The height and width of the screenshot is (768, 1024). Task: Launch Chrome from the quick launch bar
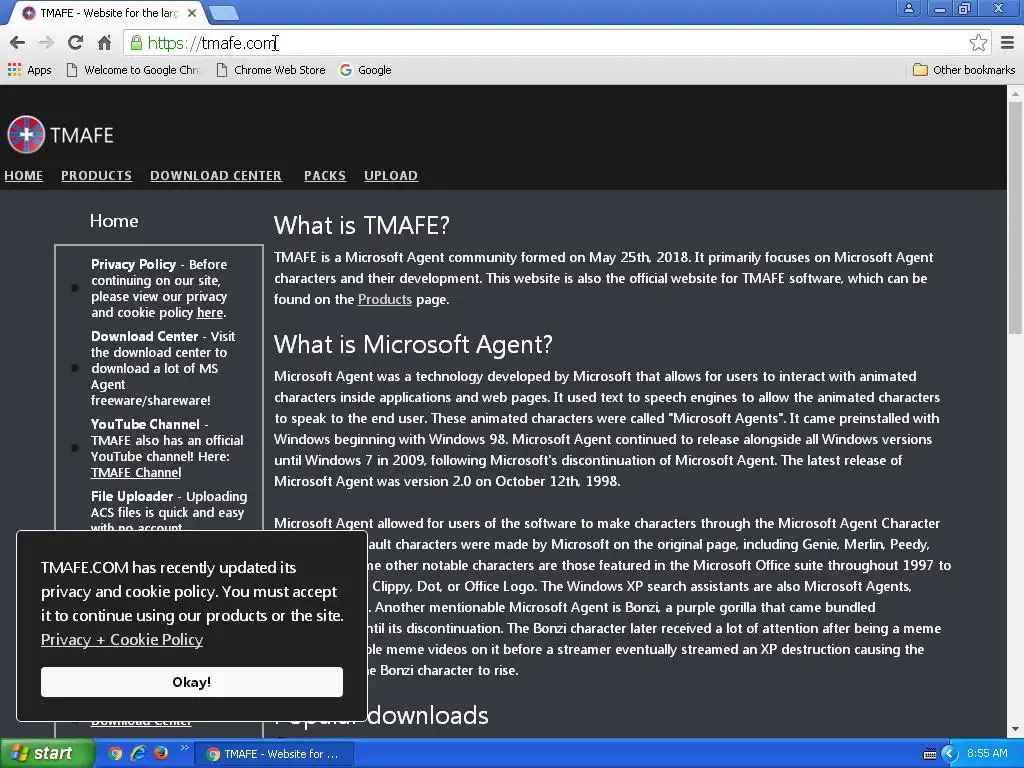point(115,754)
